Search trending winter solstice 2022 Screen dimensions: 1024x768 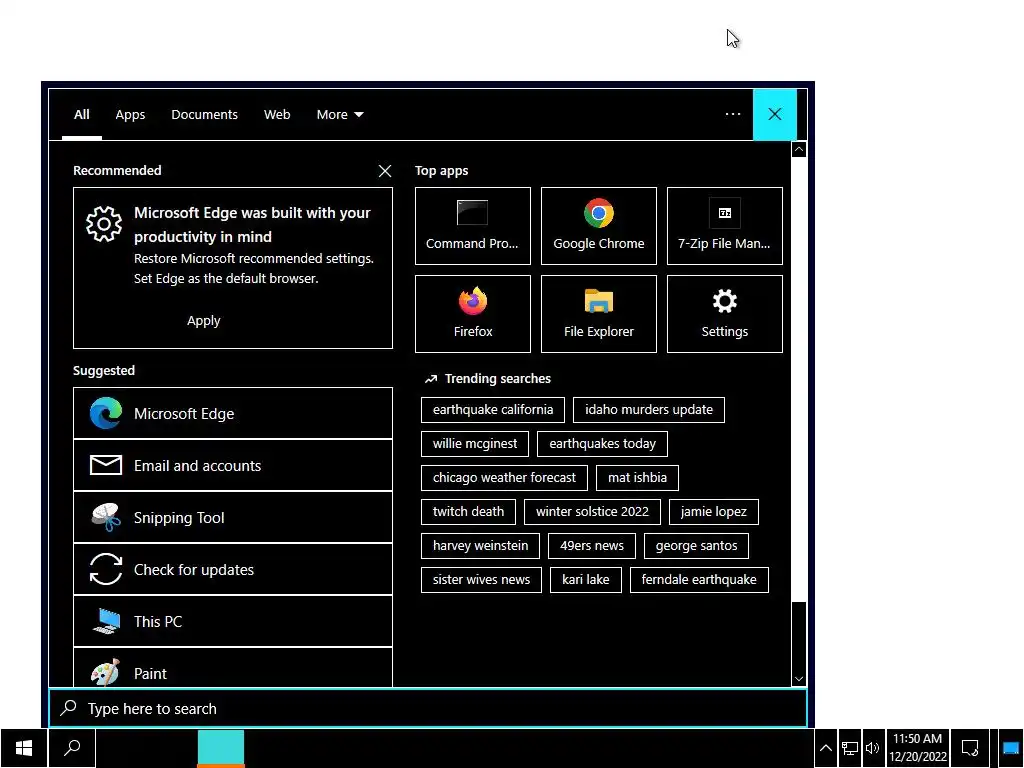(592, 511)
